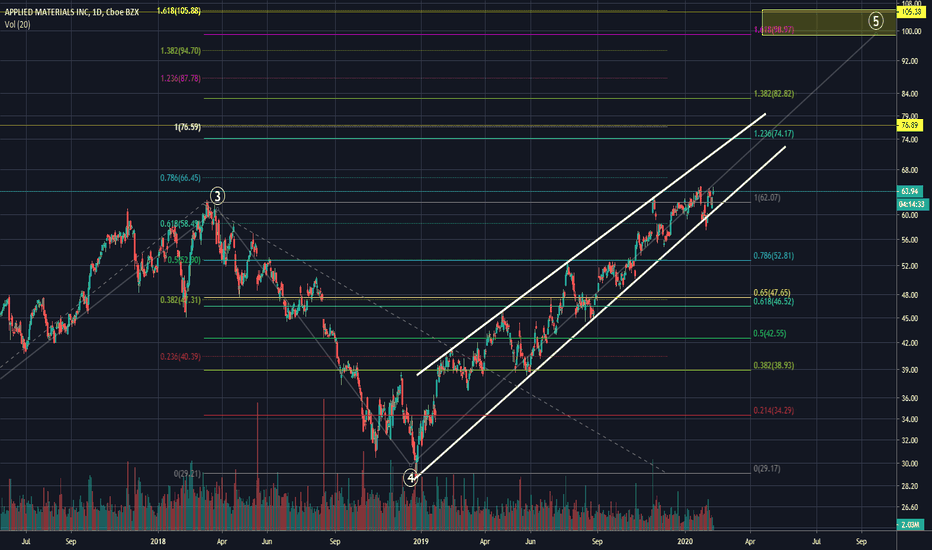Click the 04:14:33 countdown timer label
This screenshot has height=550, width=932.
coord(912,204)
